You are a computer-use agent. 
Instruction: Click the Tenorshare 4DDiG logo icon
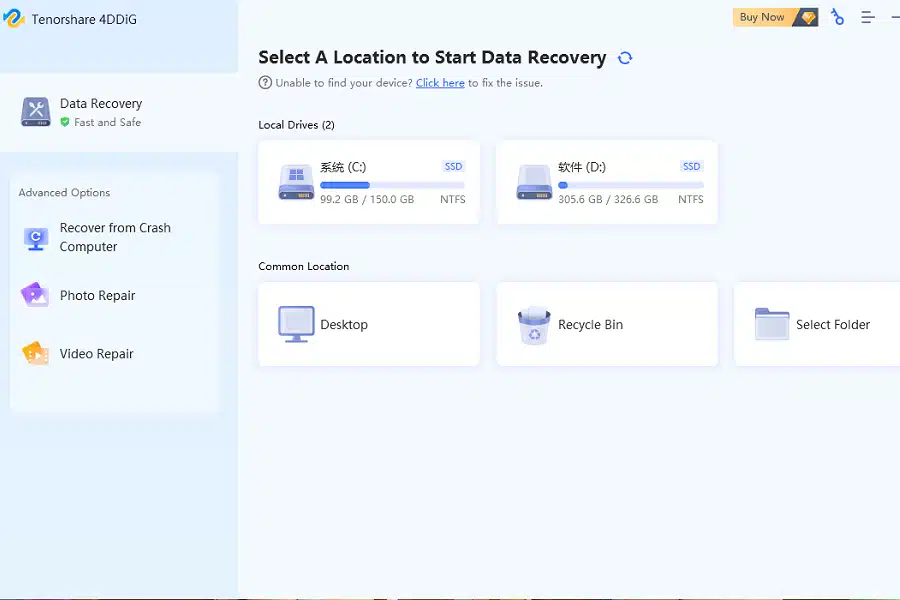[x=14, y=18]
